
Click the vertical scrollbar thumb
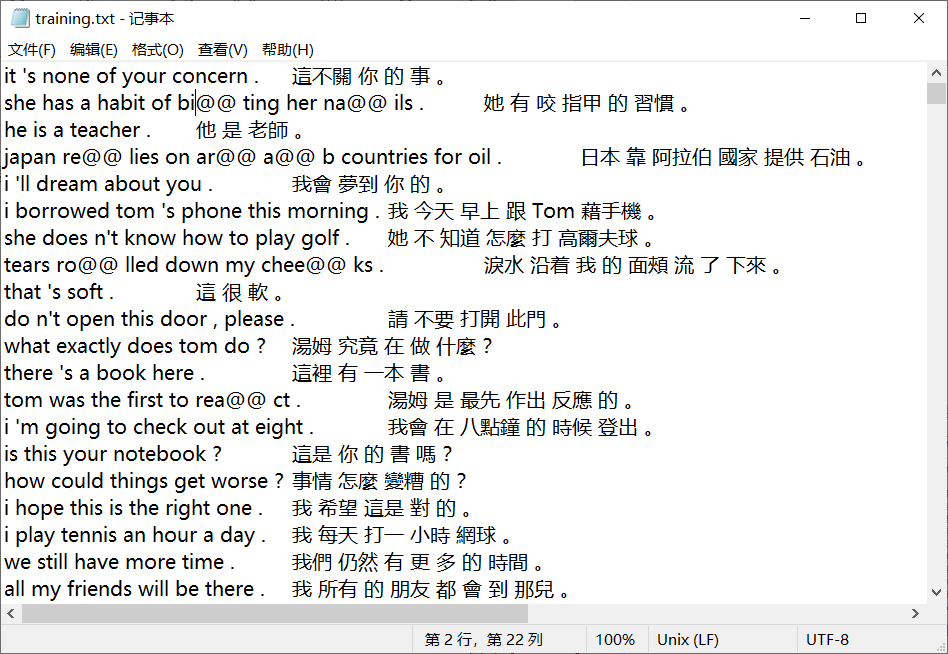937,94
